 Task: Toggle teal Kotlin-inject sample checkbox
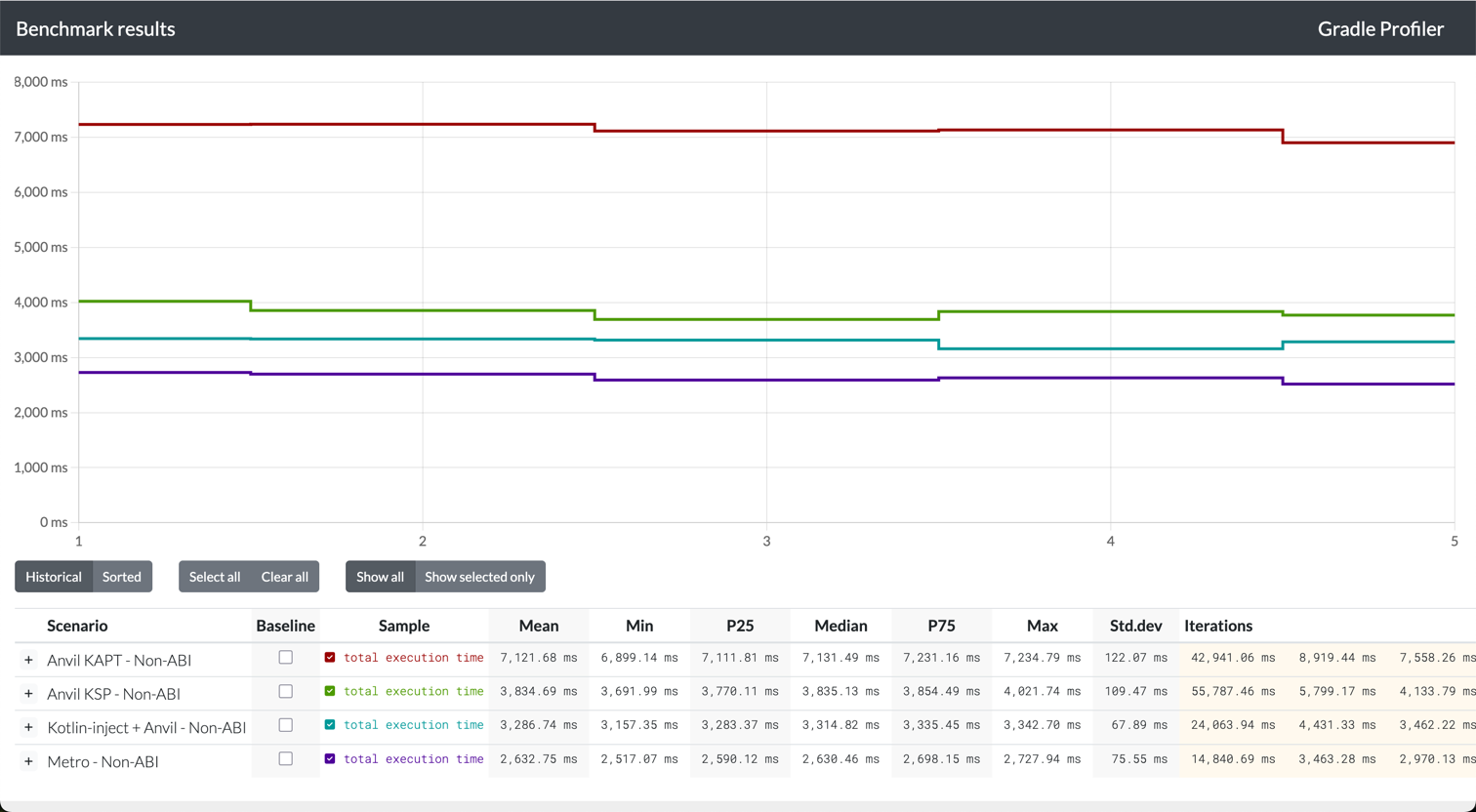pos(330,725)
